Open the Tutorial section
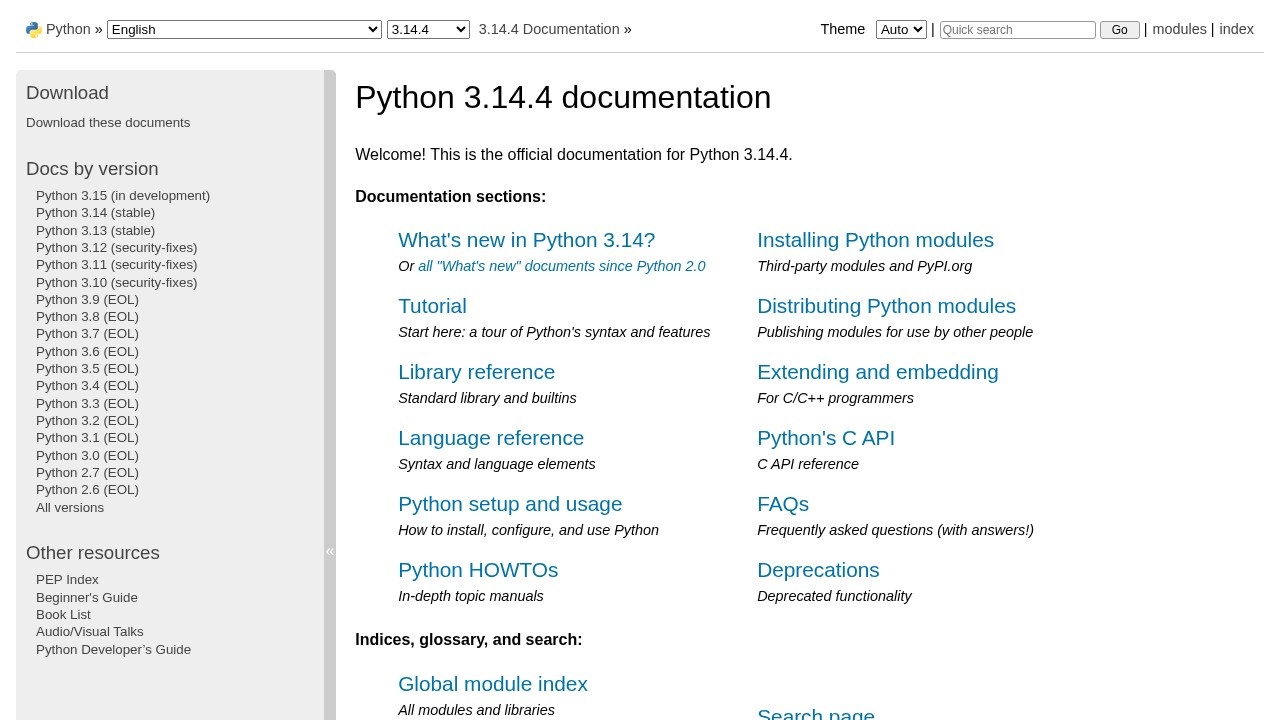 pyautogui.click(x=432, y=306)
